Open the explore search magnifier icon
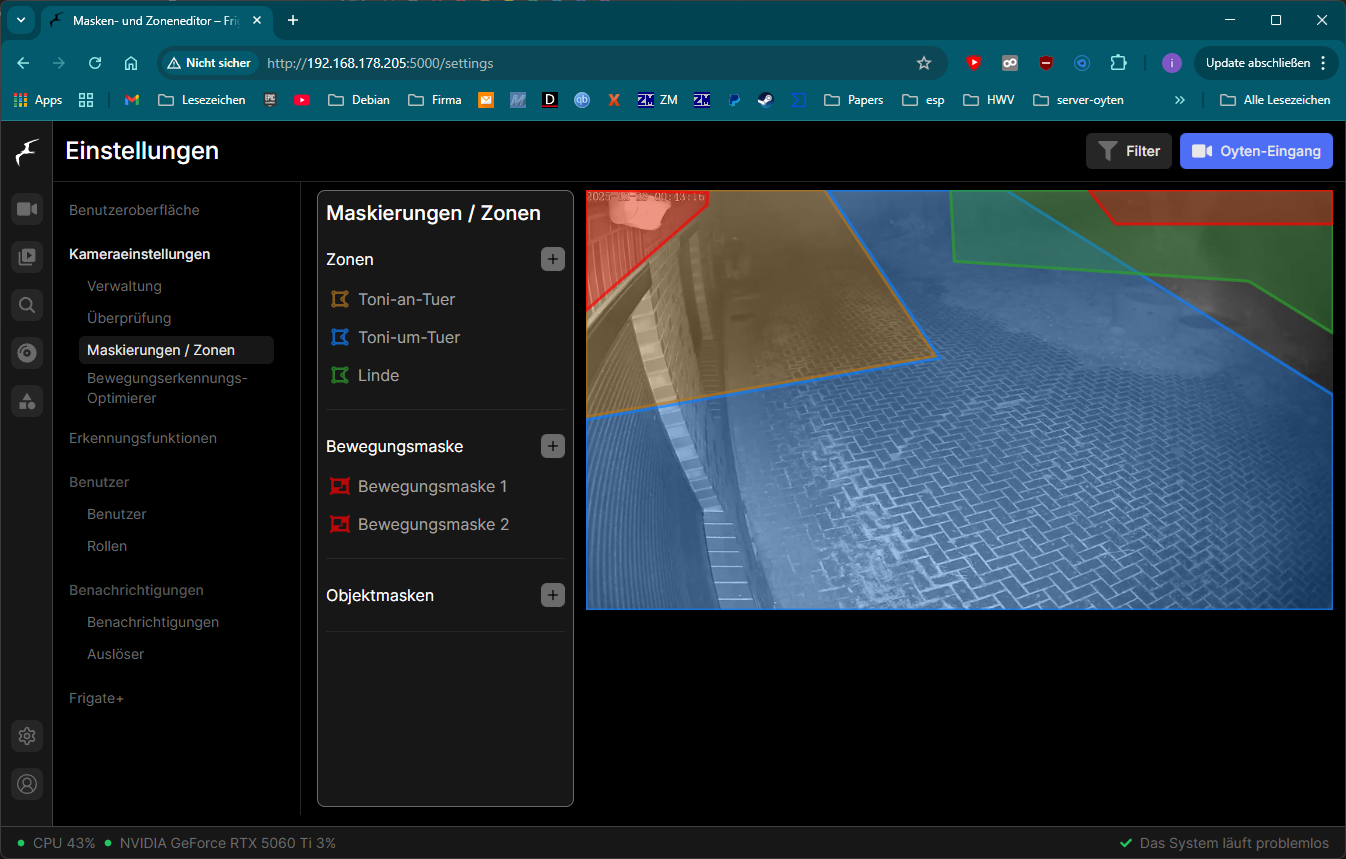 point(27,305)
